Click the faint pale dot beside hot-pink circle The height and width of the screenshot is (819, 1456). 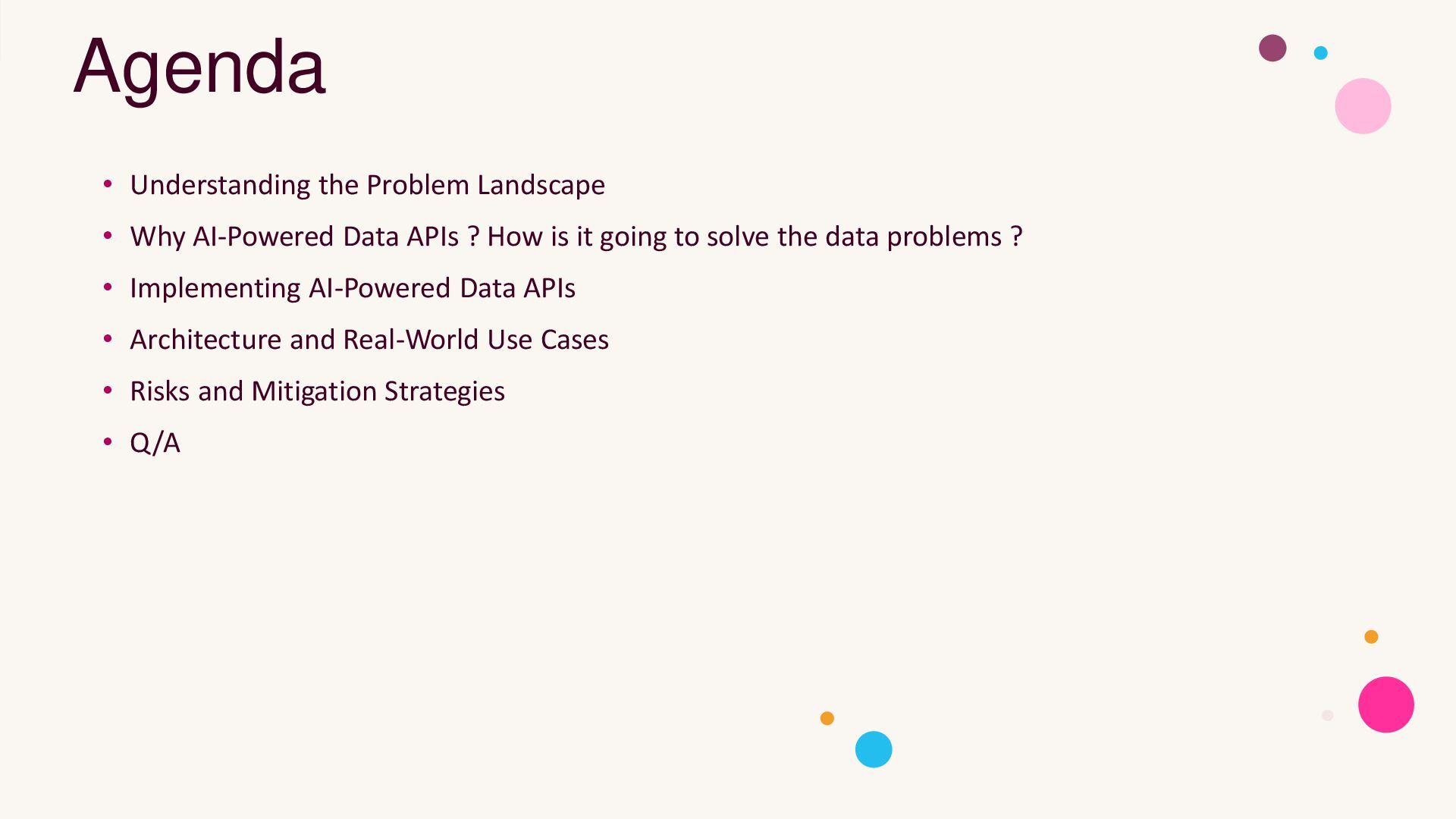click(1327, 715)
